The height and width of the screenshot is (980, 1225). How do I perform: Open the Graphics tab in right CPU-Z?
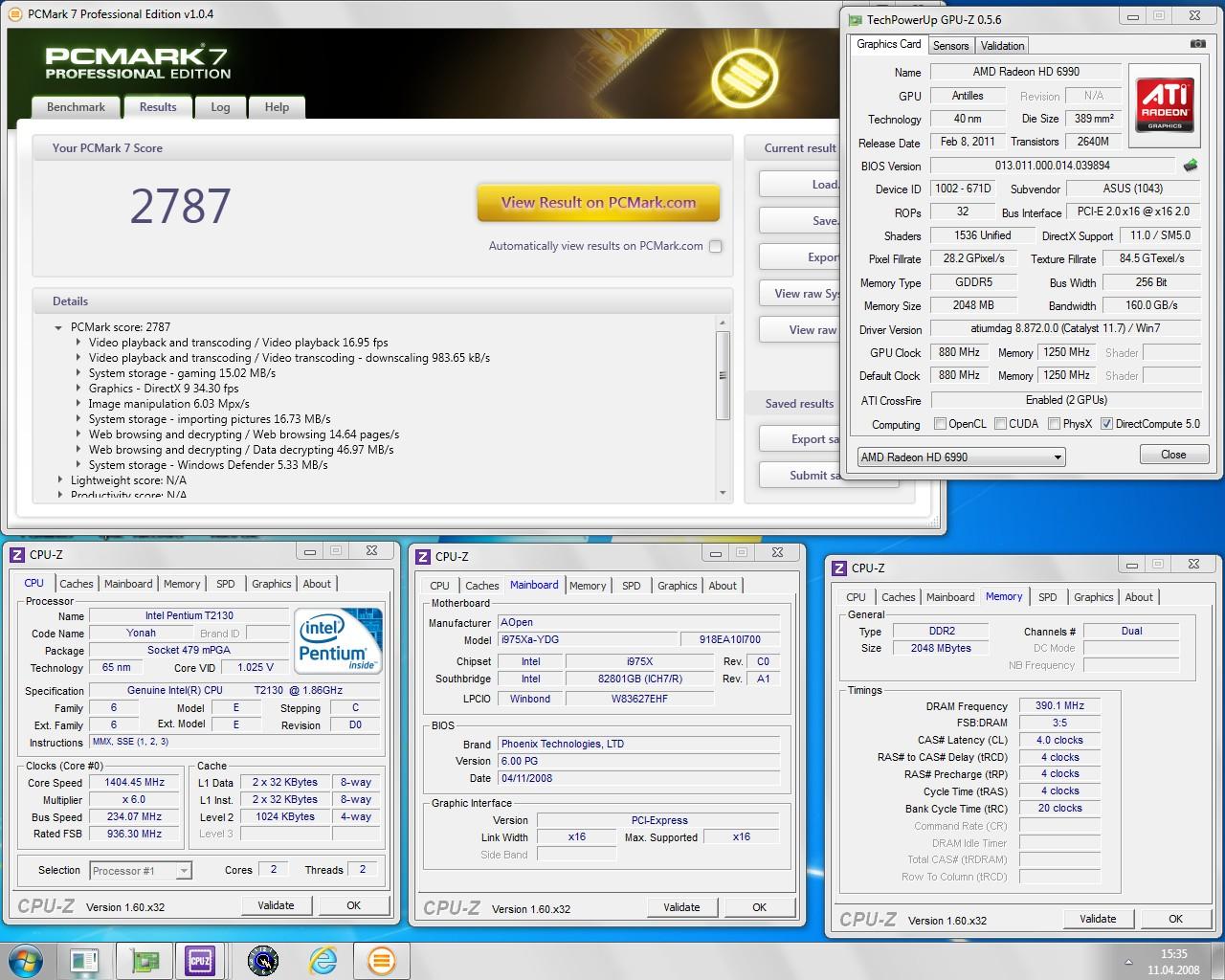[x=1093, y=597]
